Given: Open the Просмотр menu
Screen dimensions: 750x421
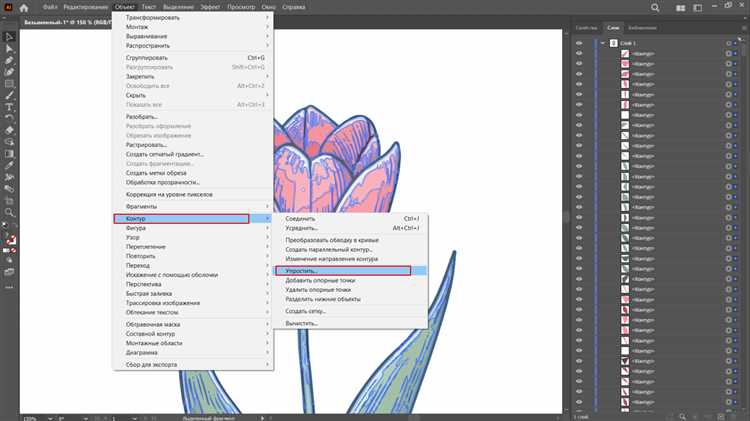Looking at the screenshot, I should click(x=241, y=7).
